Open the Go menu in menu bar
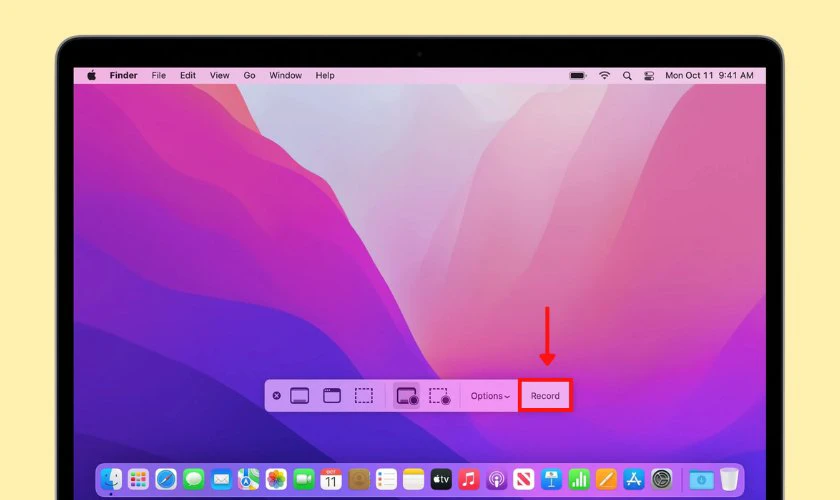The height and width of the screenshot is (500, 840). 249,75
